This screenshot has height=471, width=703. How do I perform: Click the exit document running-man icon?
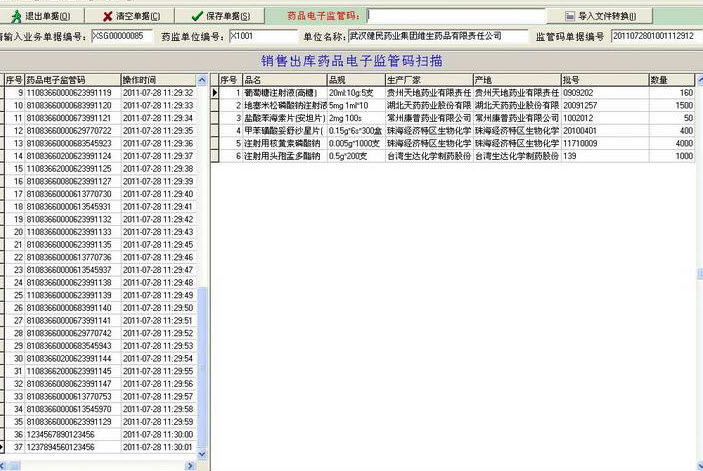coord(17,17)
